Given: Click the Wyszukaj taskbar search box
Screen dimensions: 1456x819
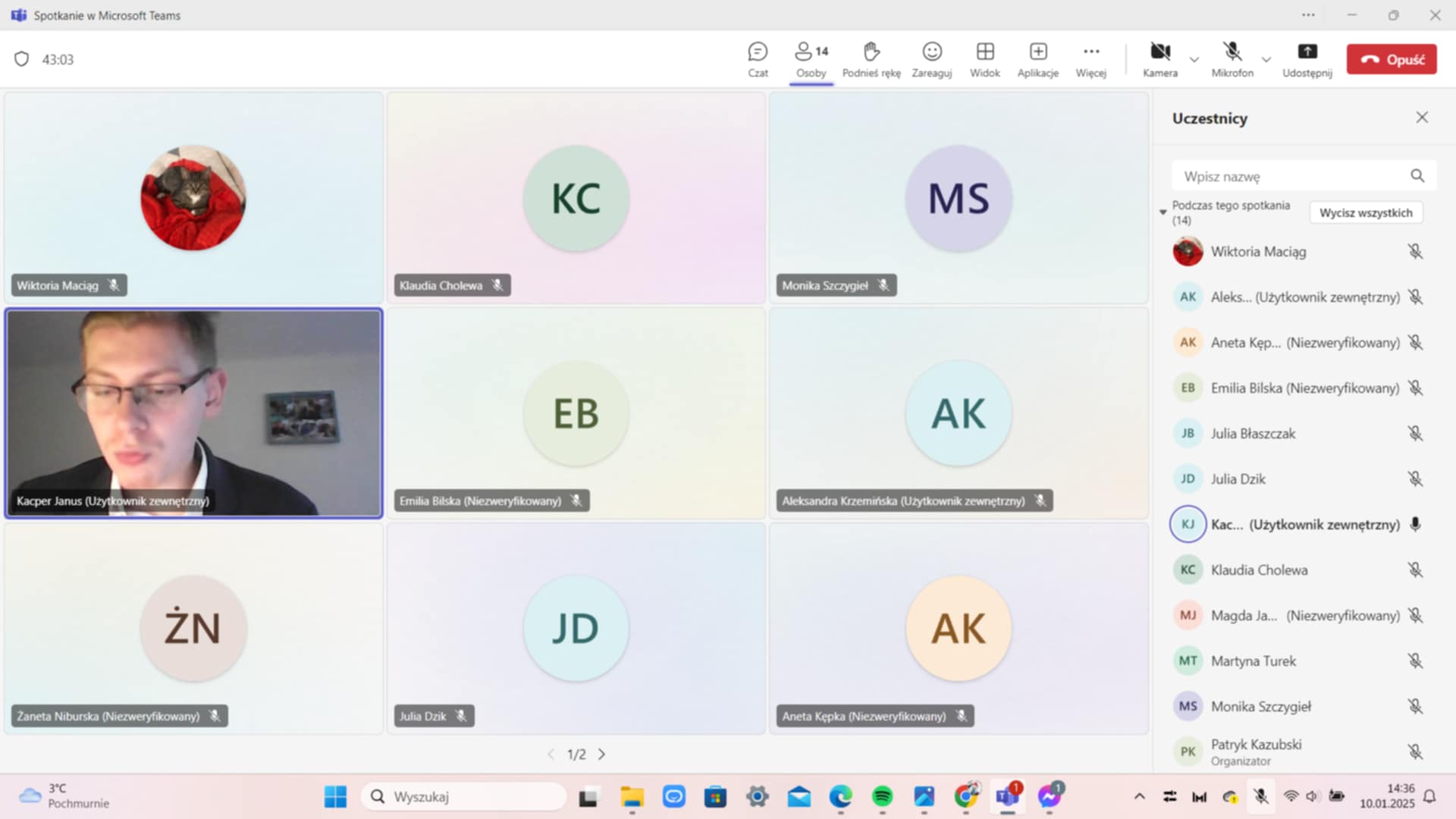Looking at the screenshot, I should pyautogui.click(x=464, y=797).
